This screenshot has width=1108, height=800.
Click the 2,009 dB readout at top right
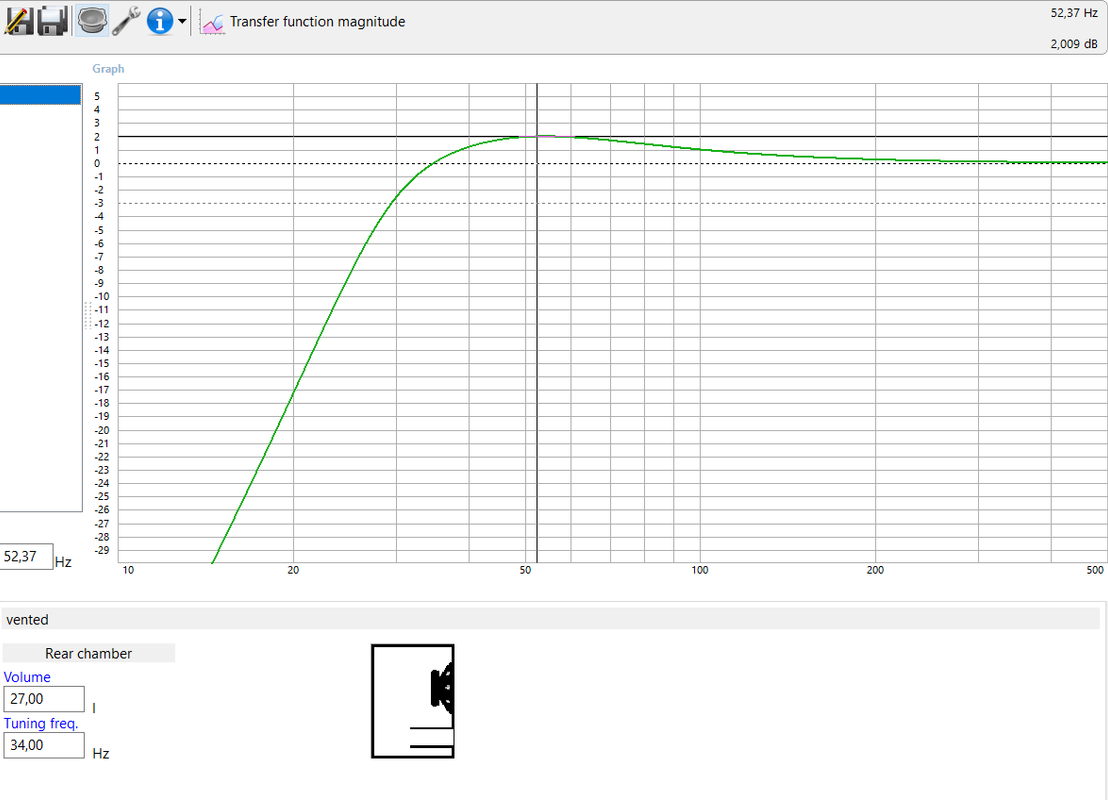coord(1074,44)
